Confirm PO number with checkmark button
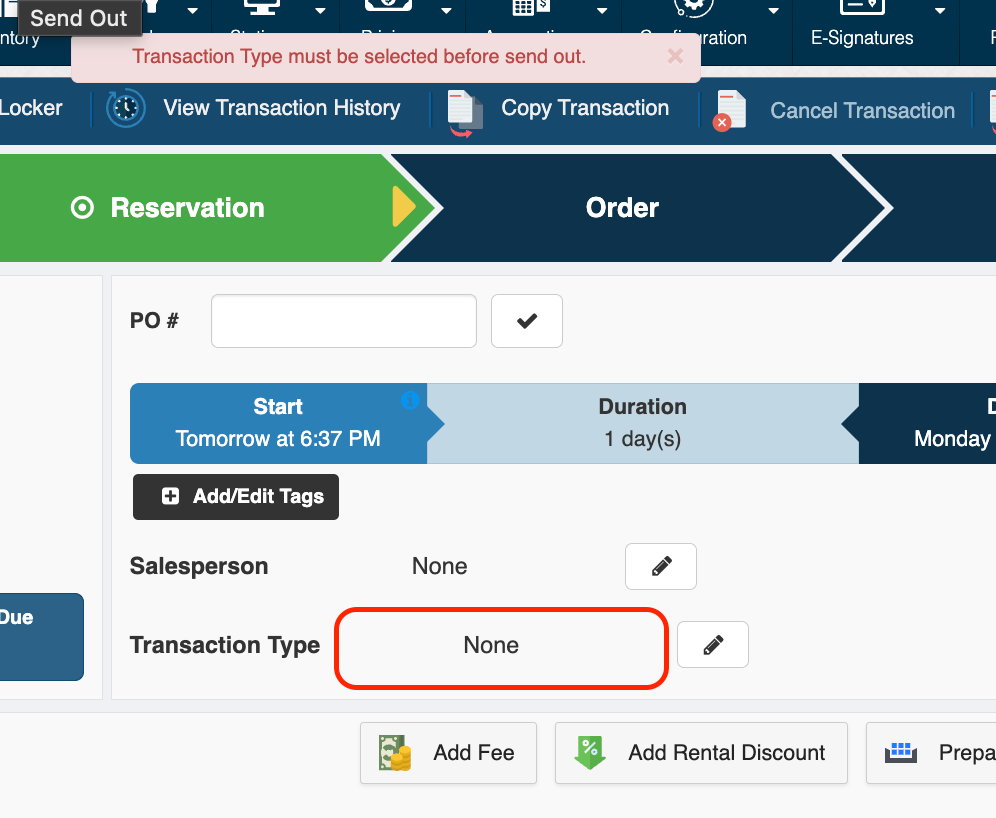This screenshot has height=818, width=996. tap(526, 321)
